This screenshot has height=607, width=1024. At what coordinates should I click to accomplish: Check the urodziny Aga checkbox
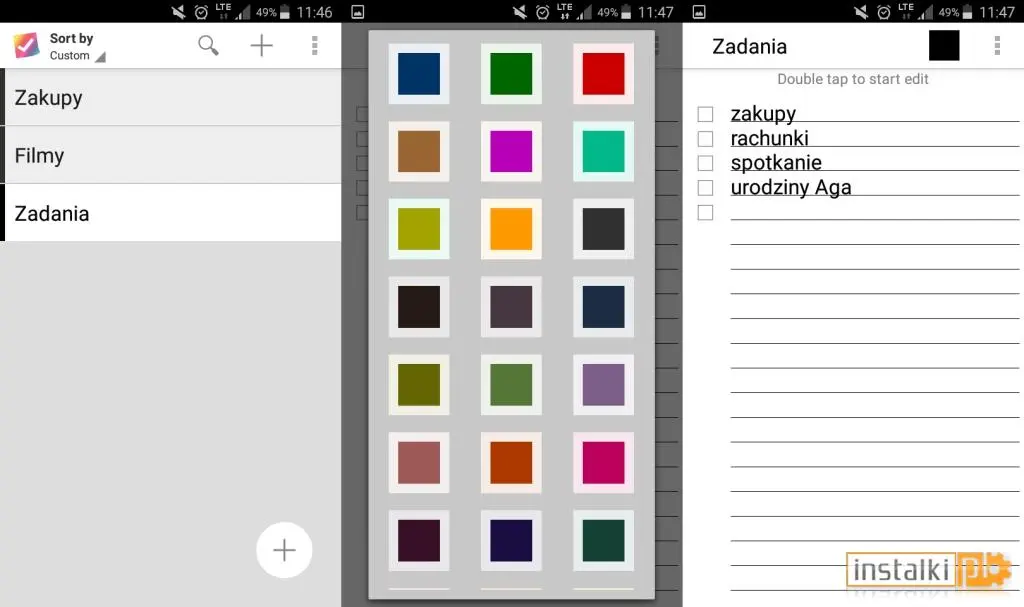pyautogui.click(x=705, y=188)
